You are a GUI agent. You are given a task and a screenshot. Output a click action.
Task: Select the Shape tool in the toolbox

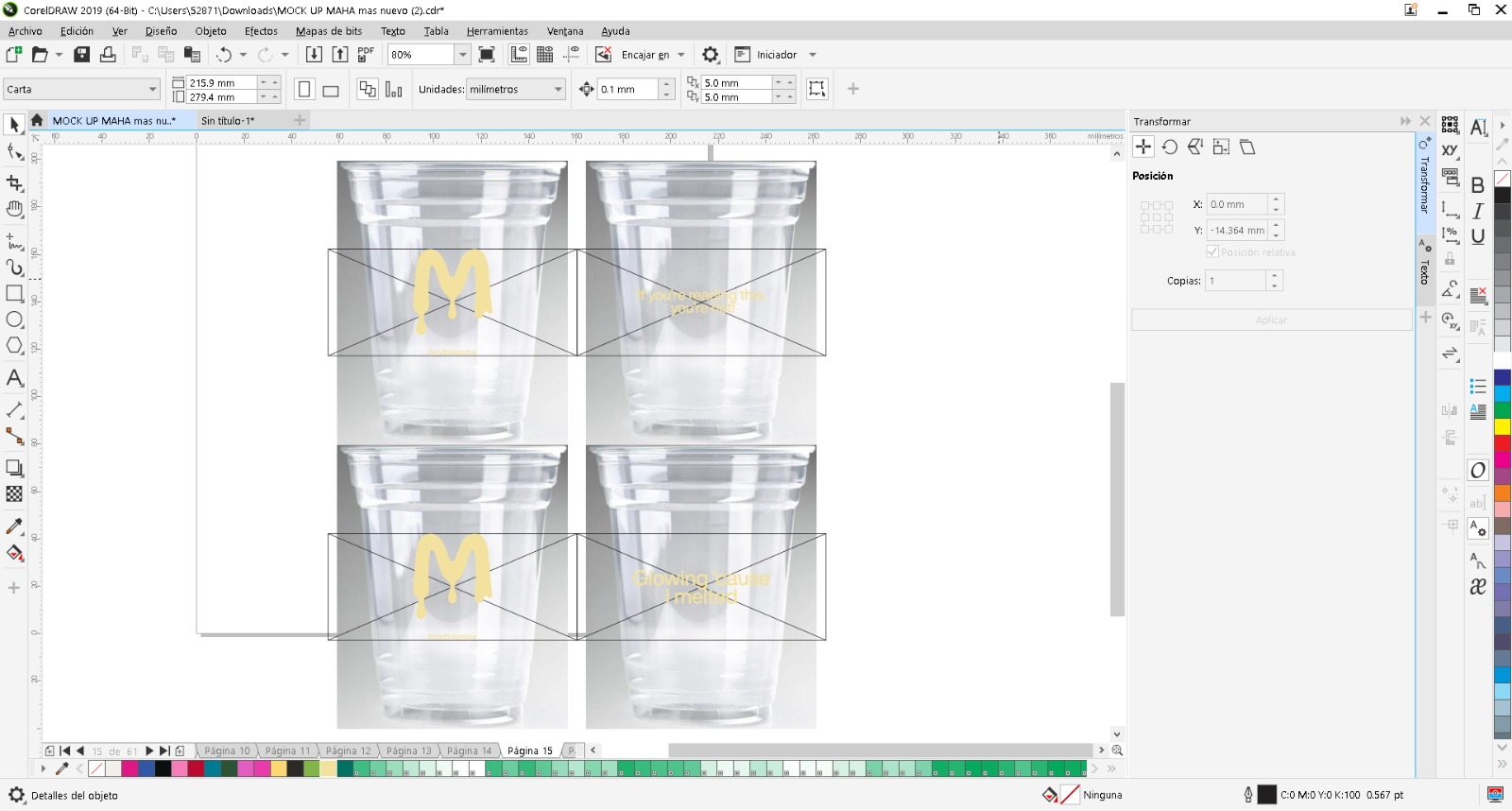coord(14,151)
